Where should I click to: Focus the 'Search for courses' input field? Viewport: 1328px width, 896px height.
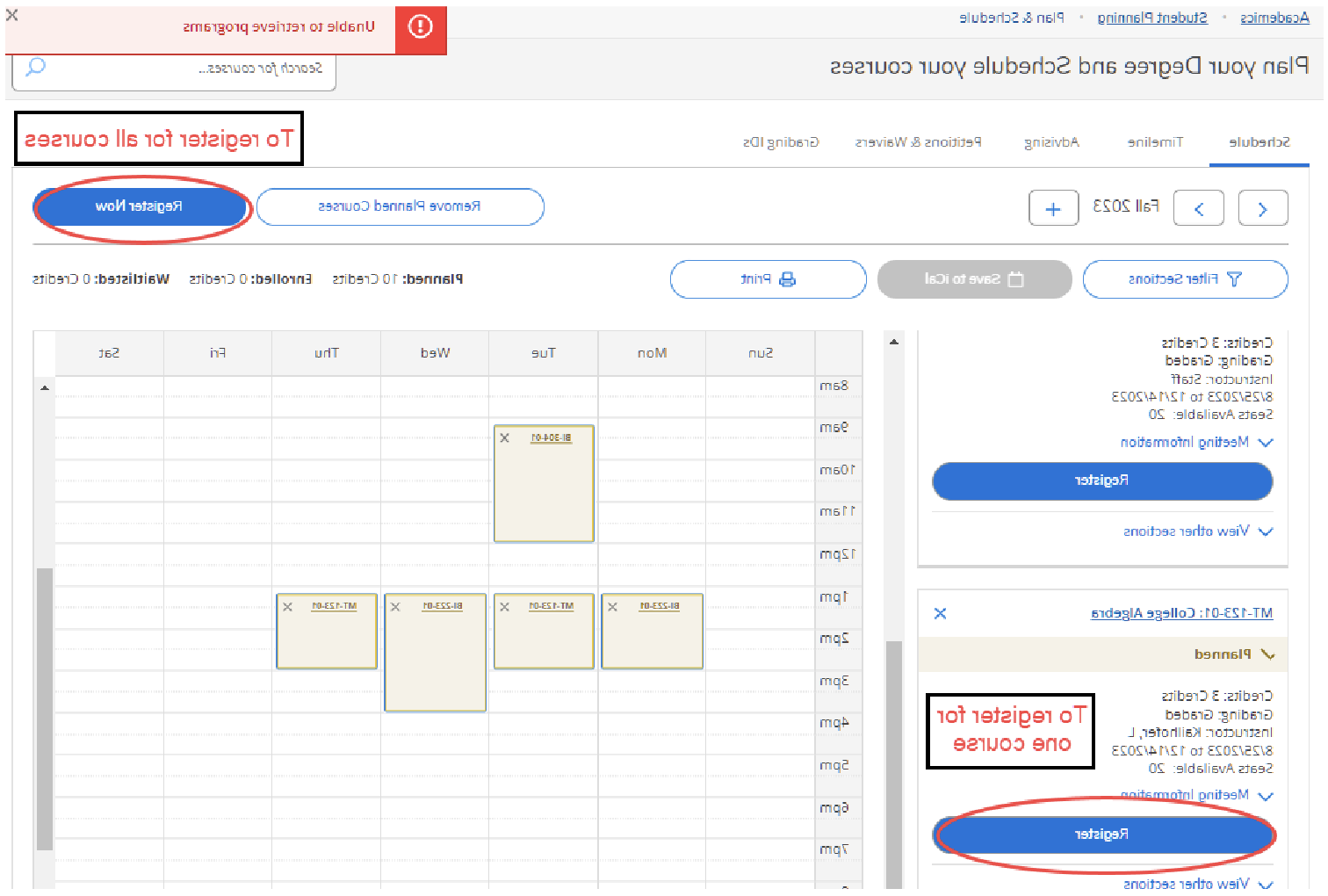174,69
